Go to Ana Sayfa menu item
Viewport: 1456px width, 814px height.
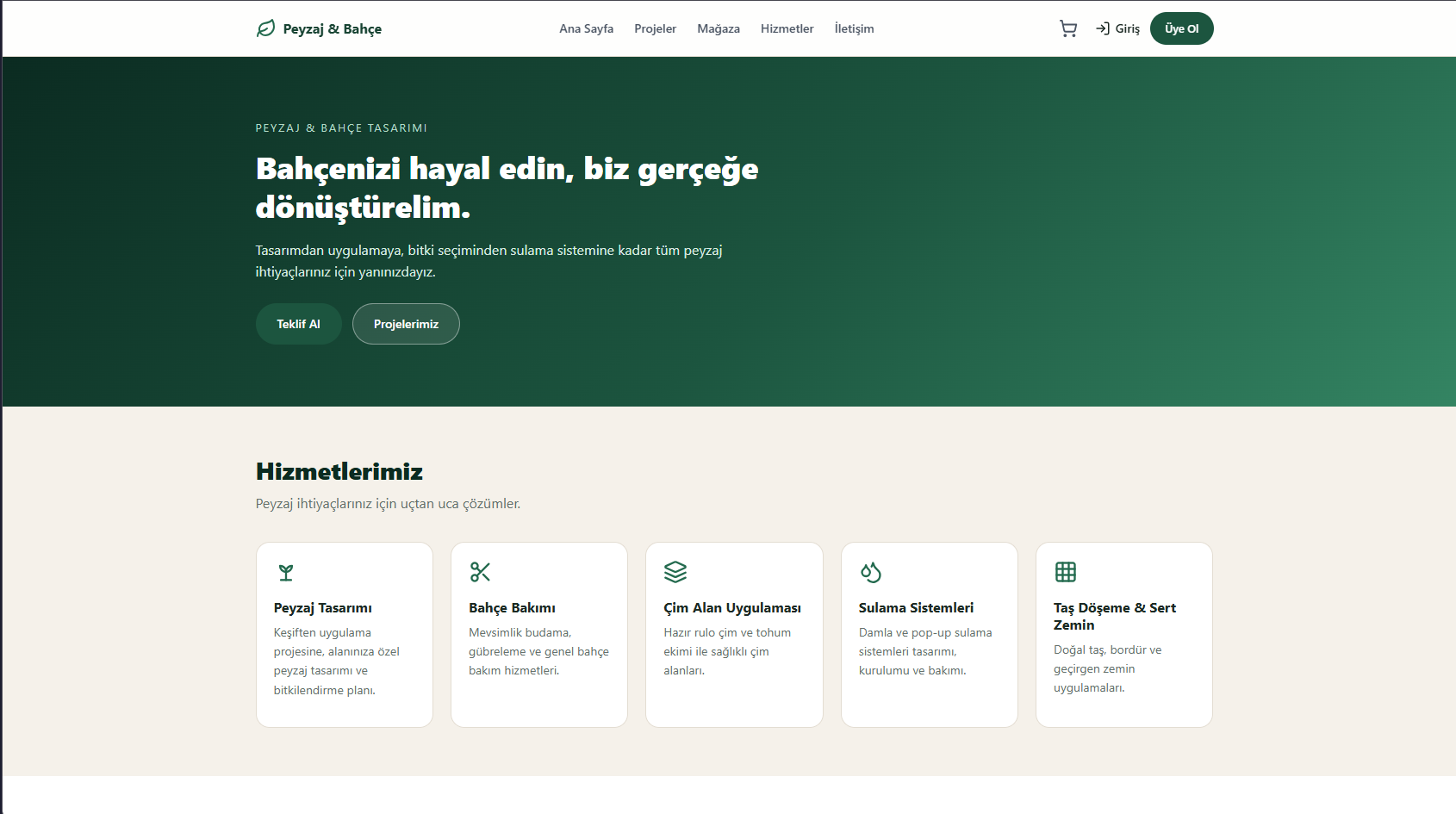click(x=587, y=28)
